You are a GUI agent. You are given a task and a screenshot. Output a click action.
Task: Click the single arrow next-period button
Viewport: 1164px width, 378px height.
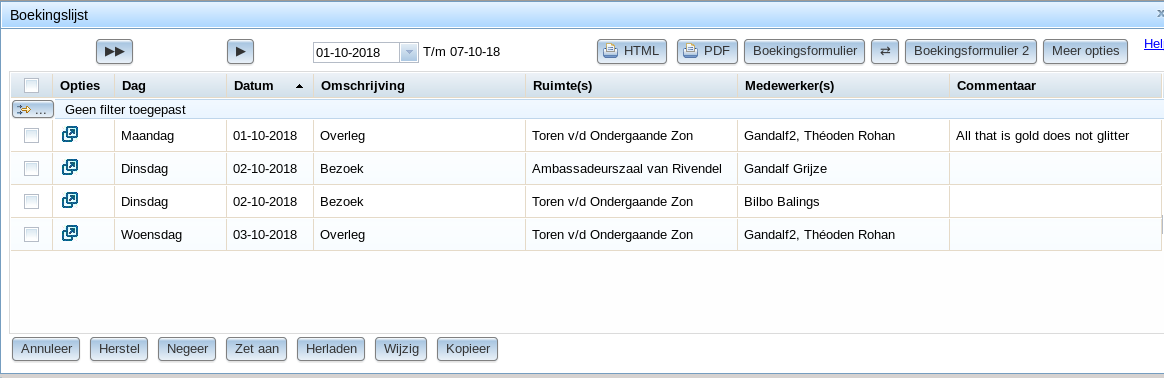(241, 51)
